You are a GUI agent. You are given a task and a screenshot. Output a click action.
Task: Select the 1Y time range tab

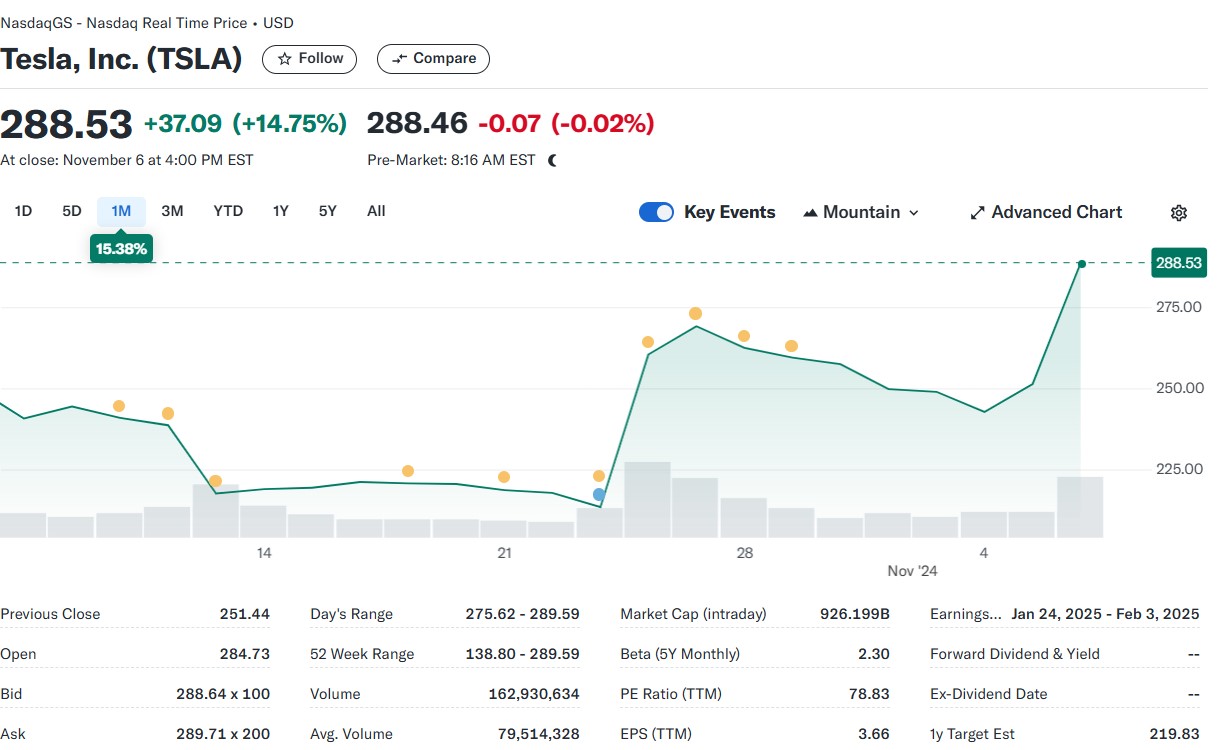click(281, 211)
